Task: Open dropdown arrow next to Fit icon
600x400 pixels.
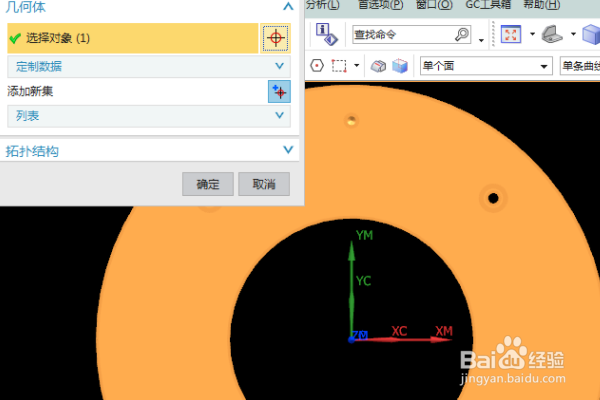Action: (x=532, y=34)
